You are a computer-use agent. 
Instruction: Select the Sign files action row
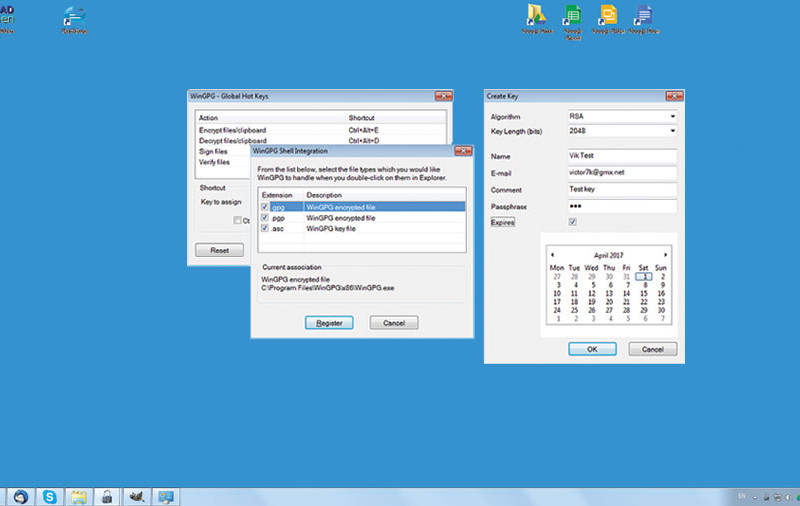click(x=223, y=151)
